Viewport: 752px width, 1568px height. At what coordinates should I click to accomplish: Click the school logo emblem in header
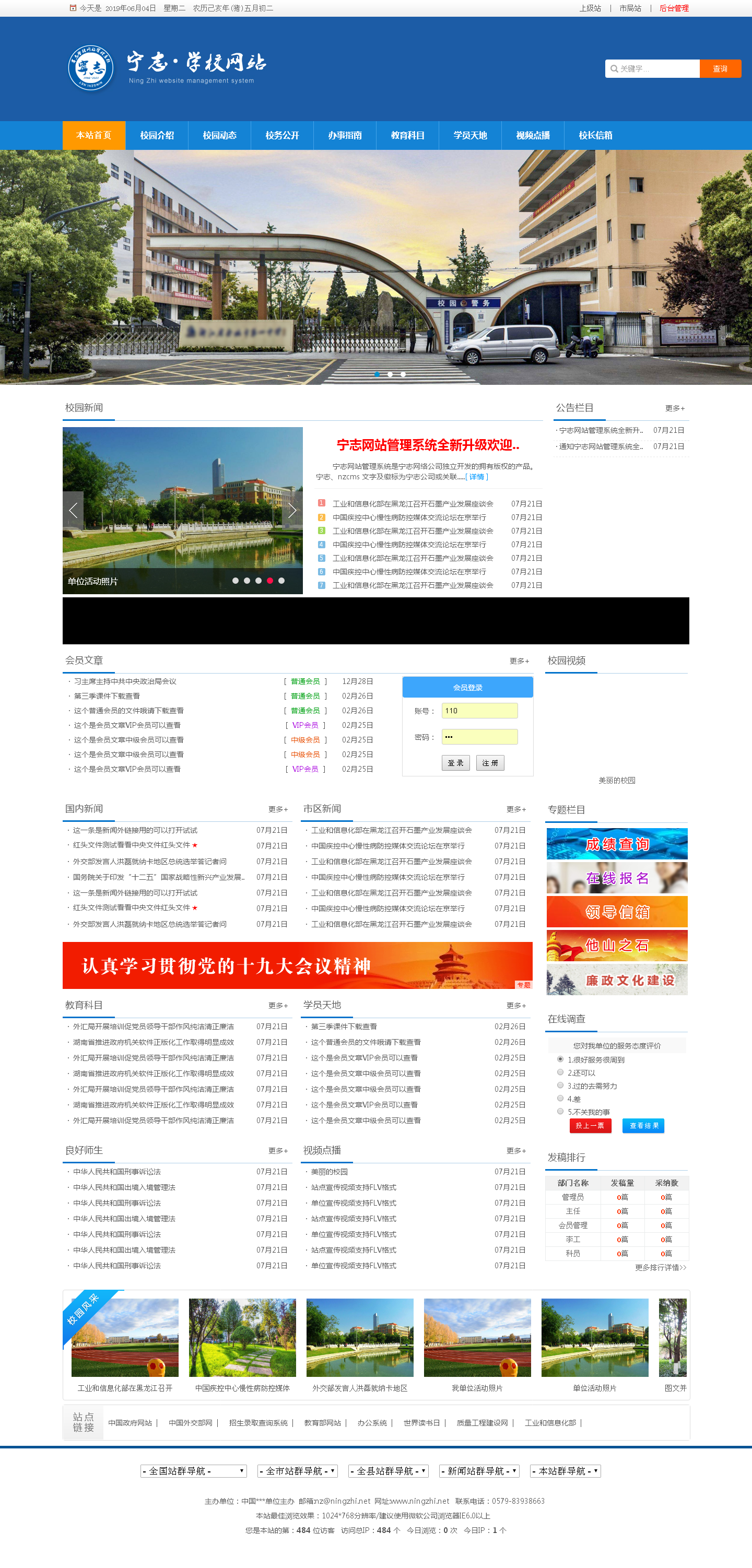click(90, 68)
